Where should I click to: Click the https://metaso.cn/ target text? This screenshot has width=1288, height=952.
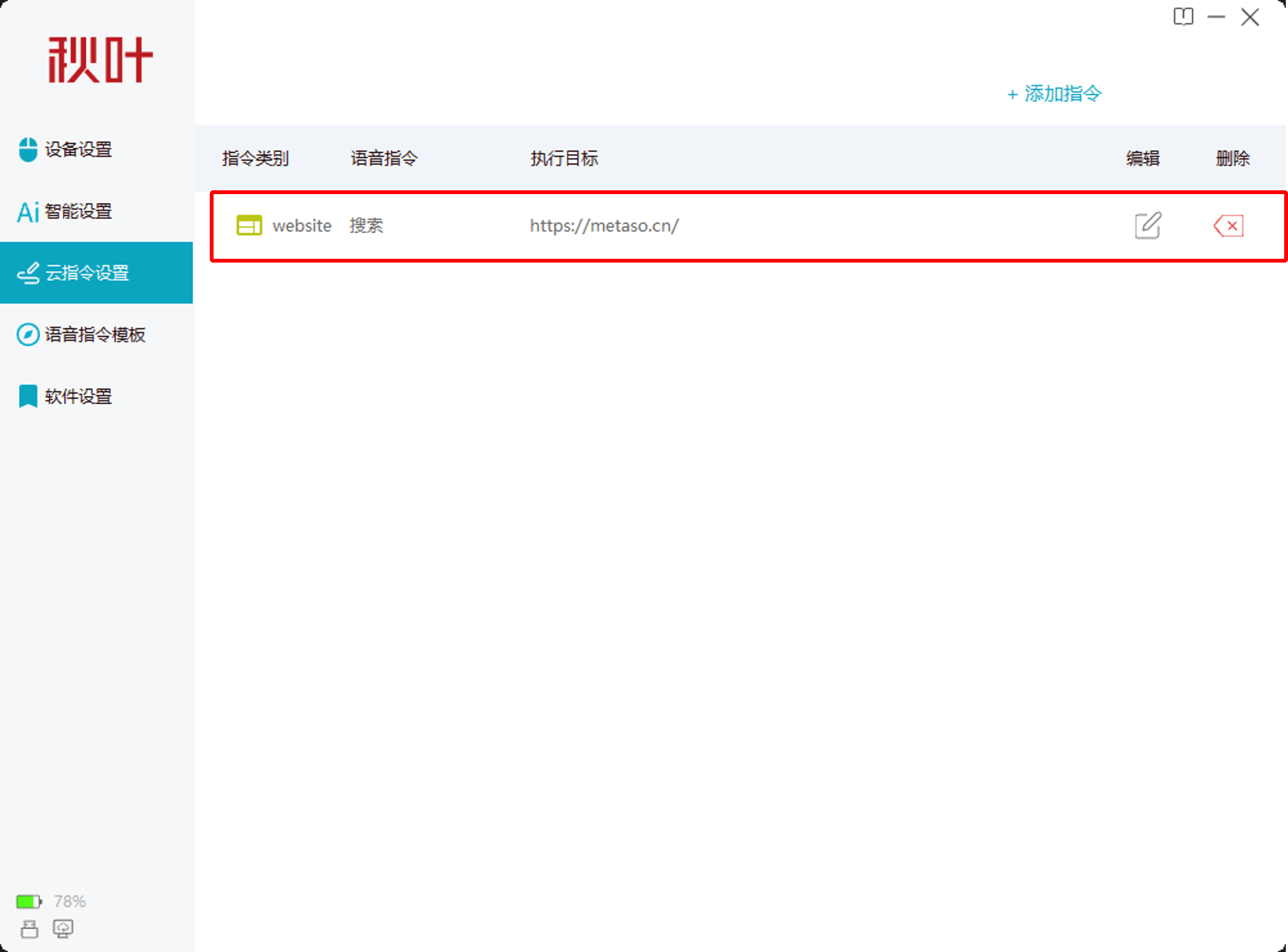tap(604, 225)
